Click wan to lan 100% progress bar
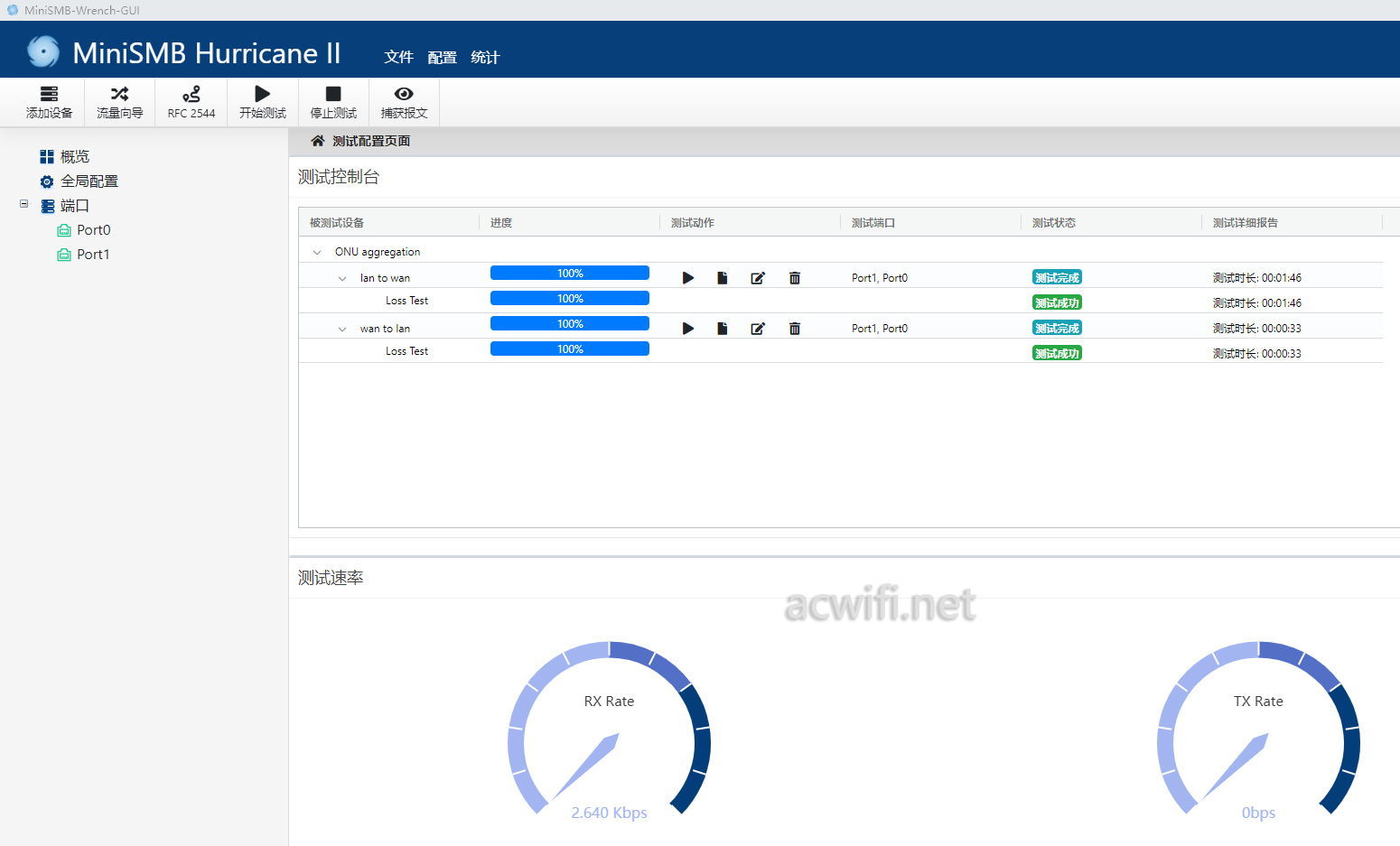 point(570,323)
